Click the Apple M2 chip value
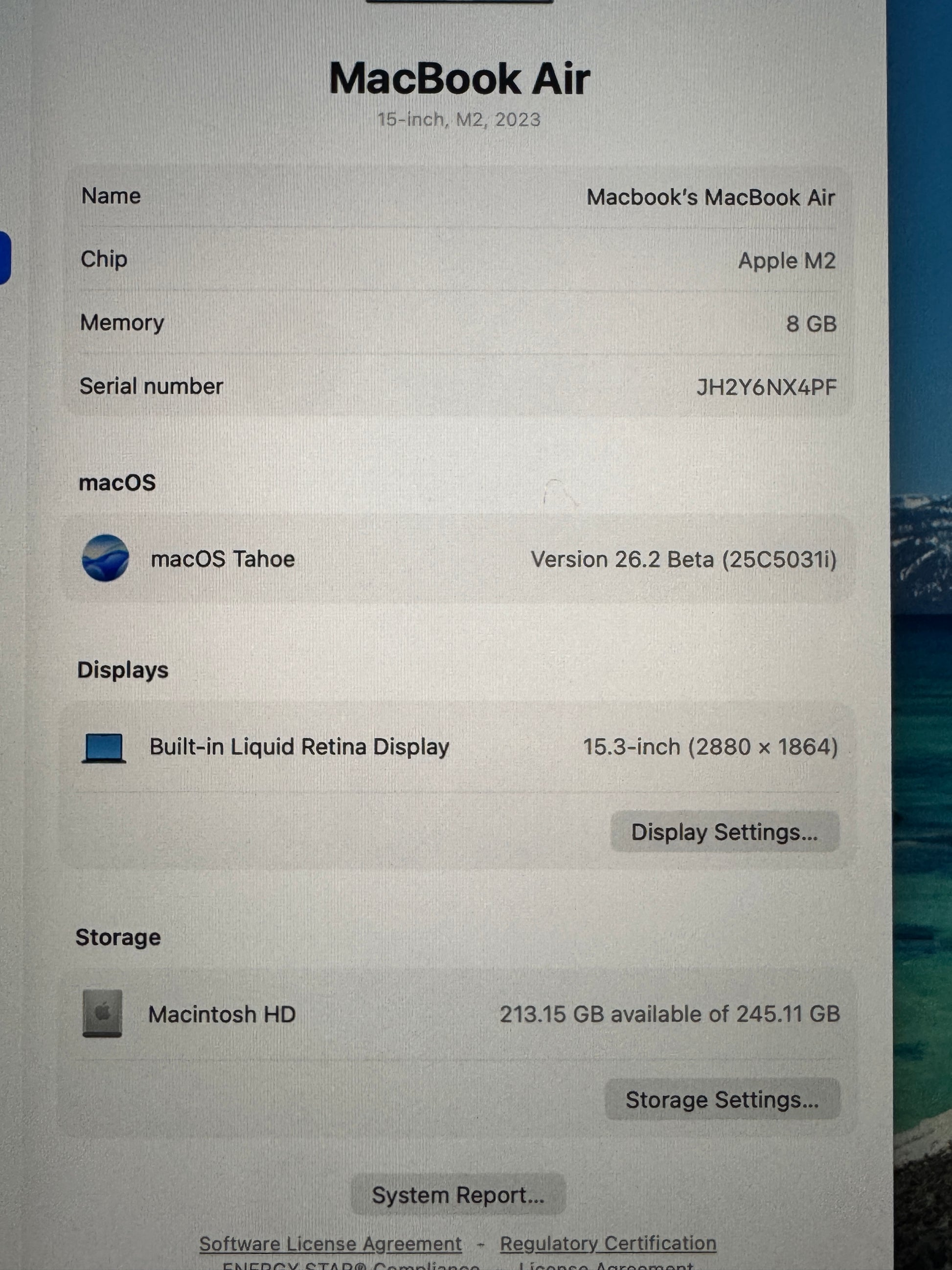Viewport: 952px width, 1270px height. 786,261
